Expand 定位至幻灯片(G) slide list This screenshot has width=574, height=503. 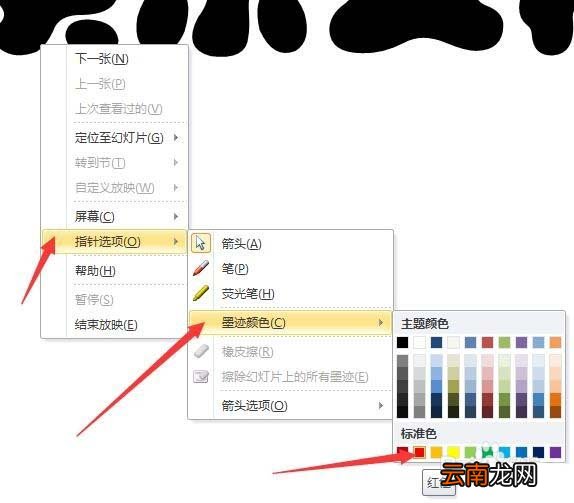coord(115,138)
